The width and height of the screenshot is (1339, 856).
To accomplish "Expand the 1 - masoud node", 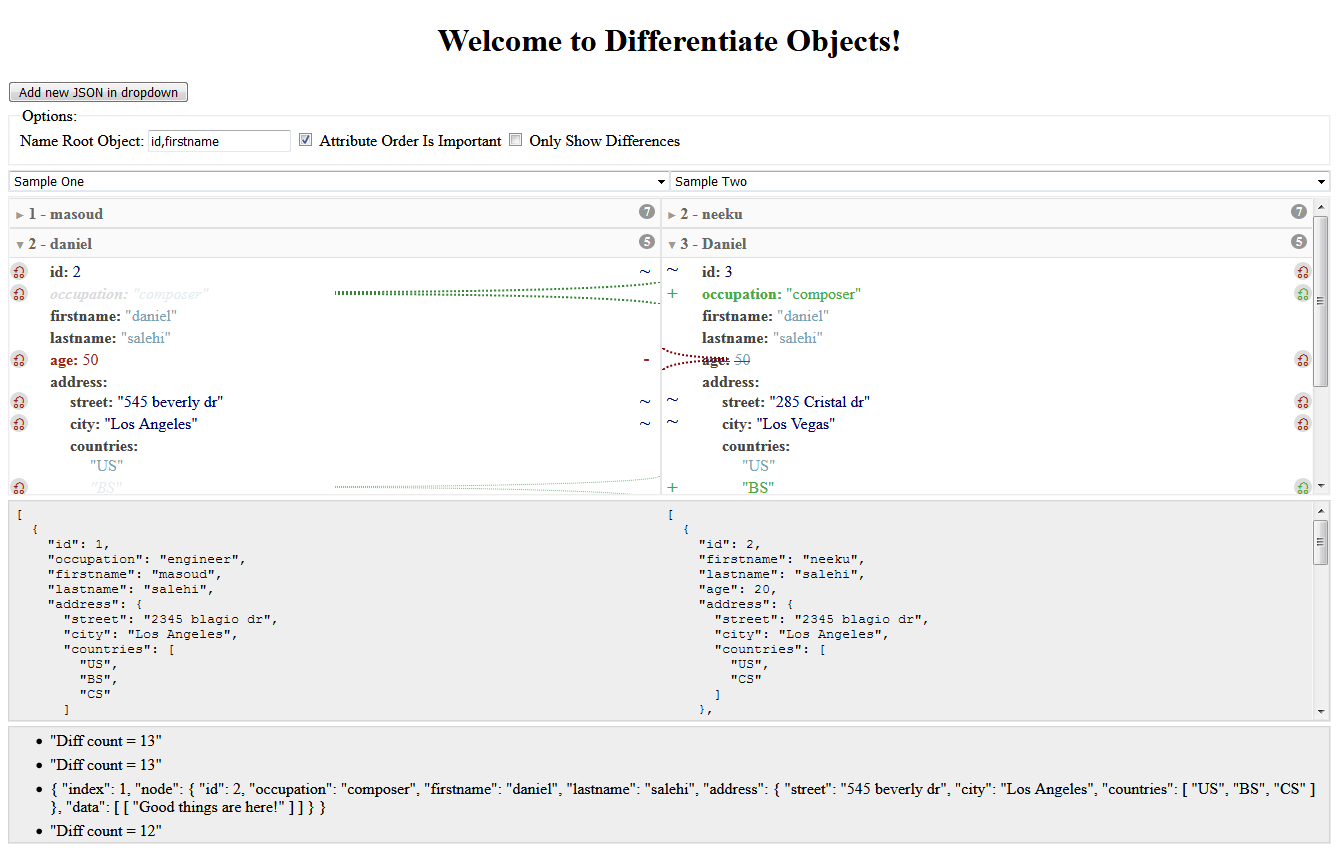I will [x=20, y=214].
